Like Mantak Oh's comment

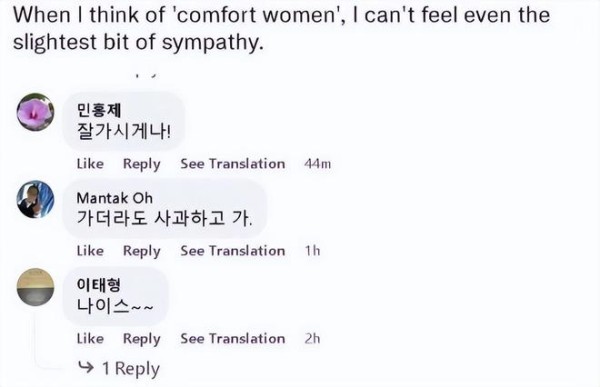pyautogui.click(x=90, y=251)
